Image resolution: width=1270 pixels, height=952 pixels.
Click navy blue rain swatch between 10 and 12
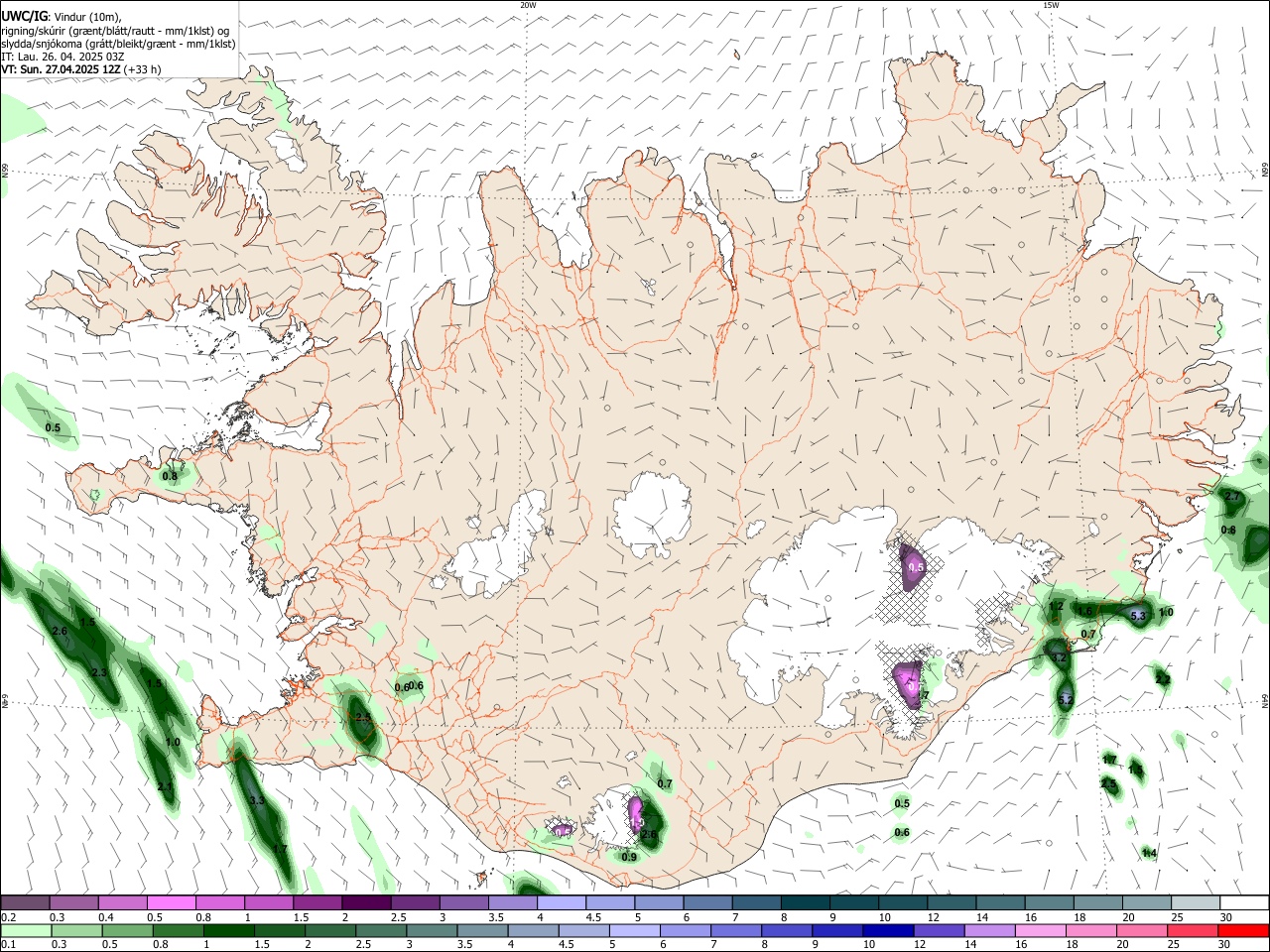pos(888,930)
